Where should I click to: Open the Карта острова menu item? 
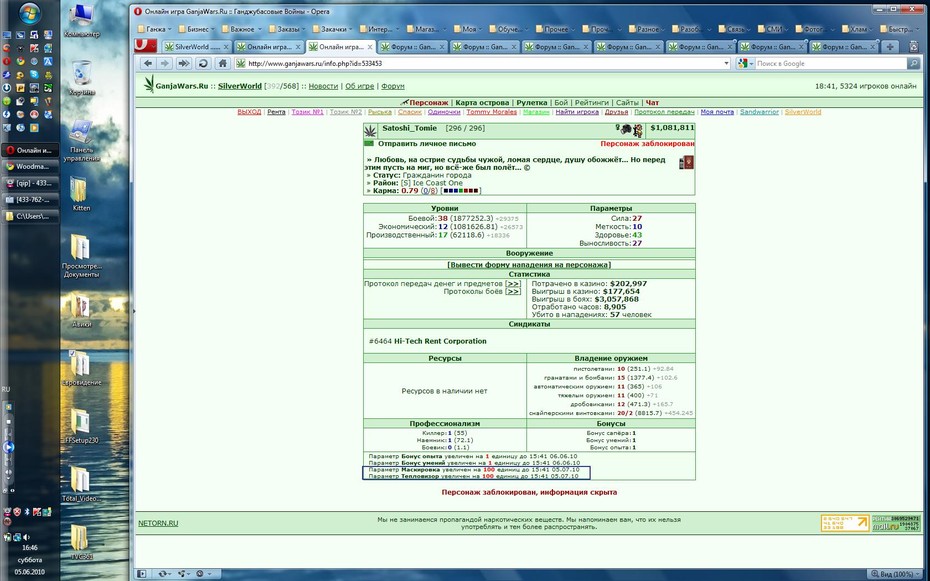[482, 103]
